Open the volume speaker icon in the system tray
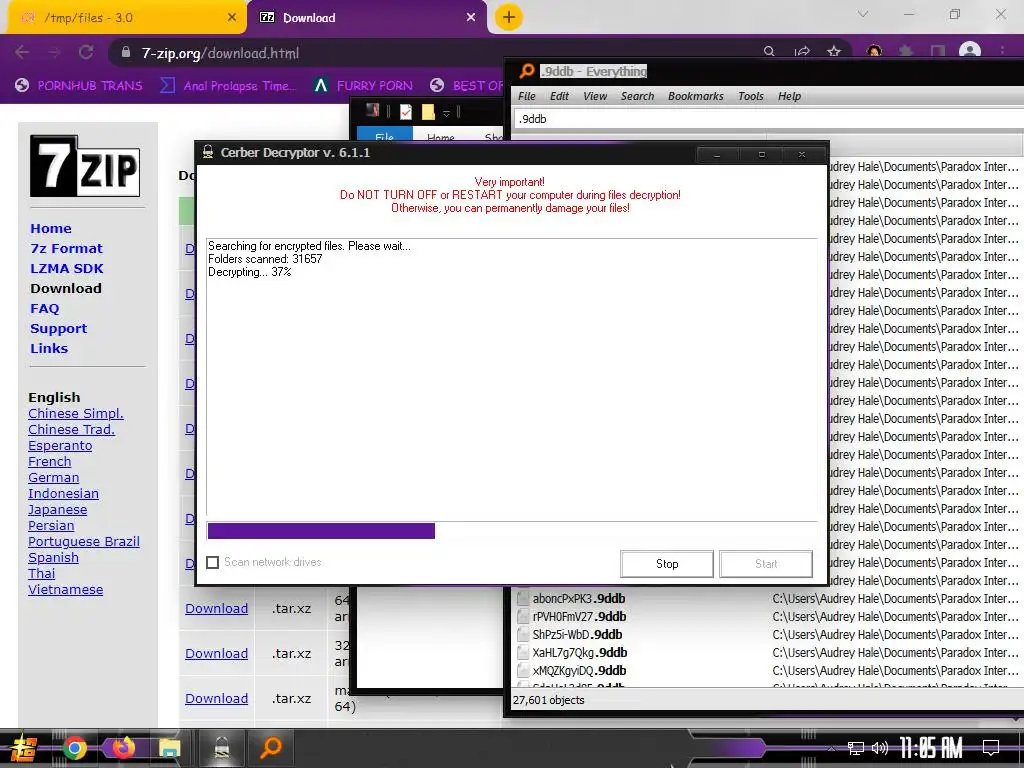Screen dimensions: 1024x768 [x=880, y=748]
